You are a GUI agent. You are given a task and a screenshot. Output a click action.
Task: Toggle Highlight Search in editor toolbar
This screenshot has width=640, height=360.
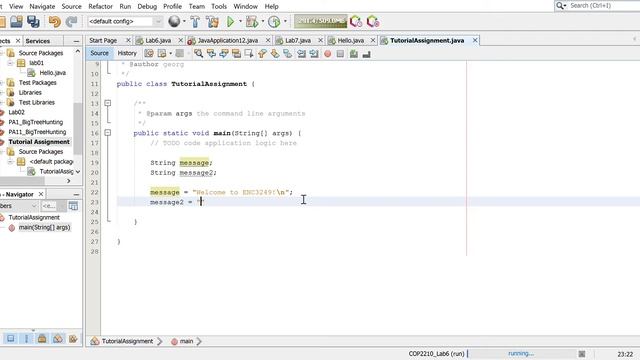point(236,54)
